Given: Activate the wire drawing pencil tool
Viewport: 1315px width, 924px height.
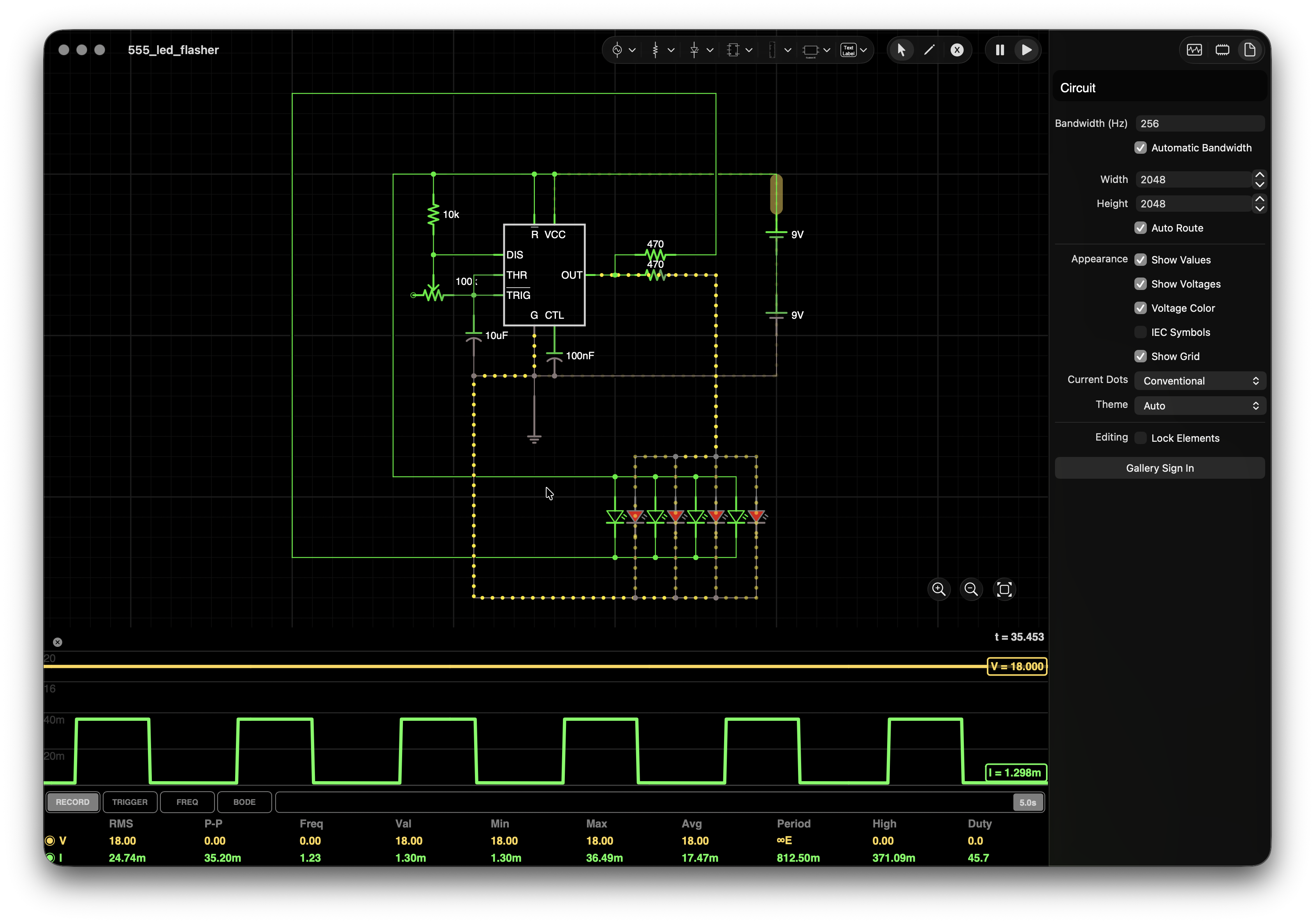Looking at the screenshot, I should [x=929, y=50].
